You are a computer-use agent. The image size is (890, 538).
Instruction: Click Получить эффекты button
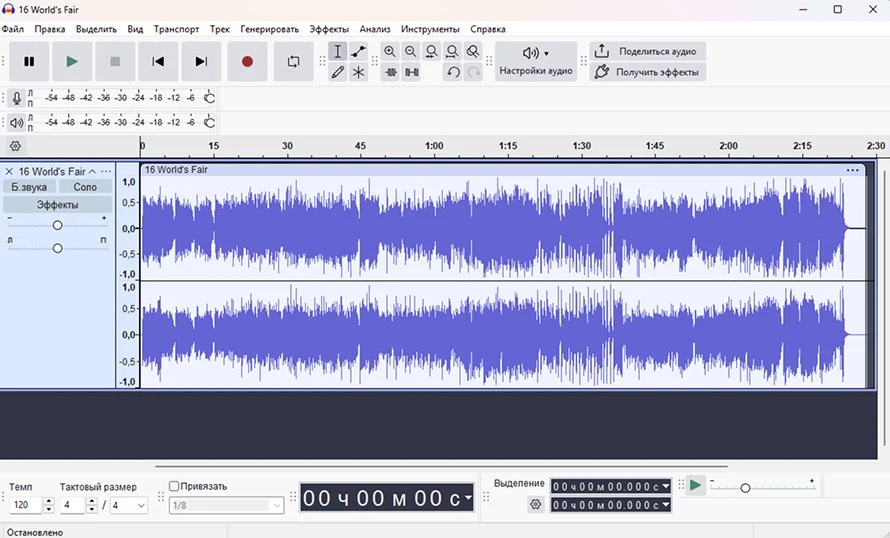click(648, 72)
